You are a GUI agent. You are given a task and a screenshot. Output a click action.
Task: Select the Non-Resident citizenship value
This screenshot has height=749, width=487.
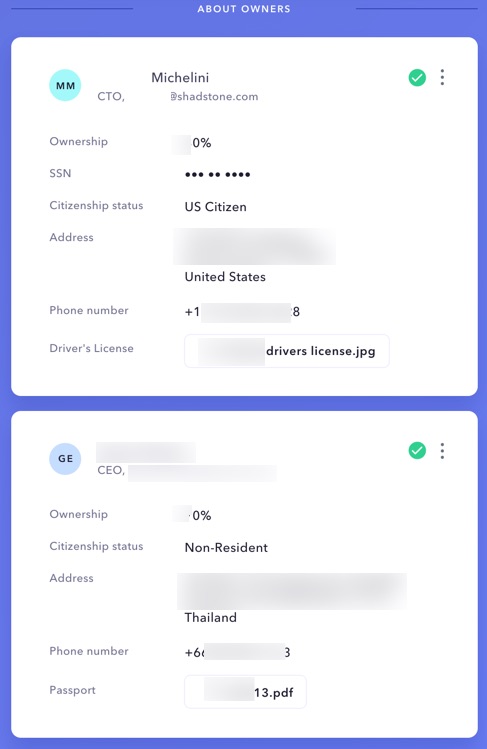coord(226,547)
